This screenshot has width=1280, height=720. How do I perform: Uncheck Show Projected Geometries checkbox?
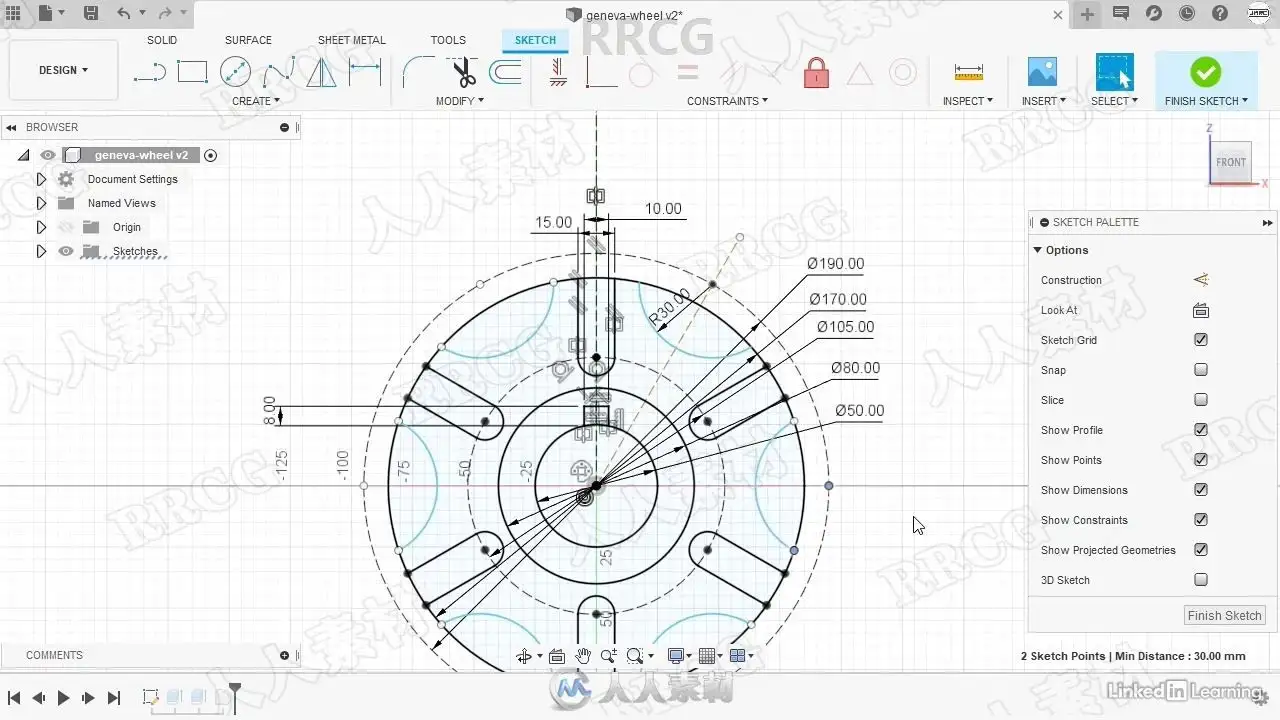tap(1201, 550)
